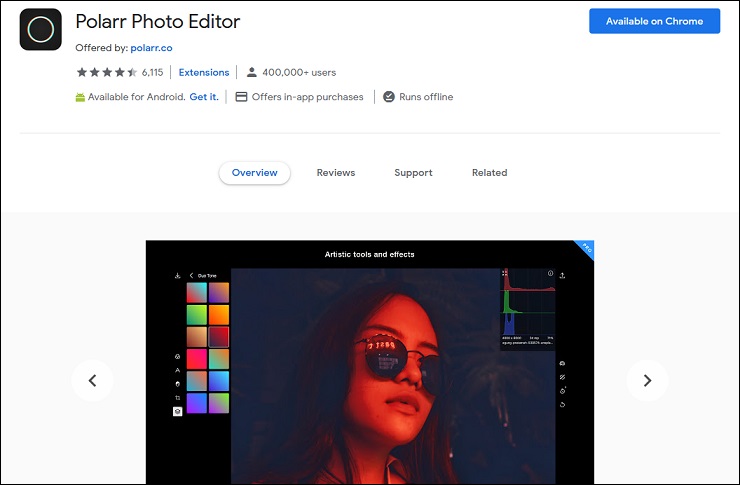
Task: Open the Support tab
Action: tap(413, 173)
